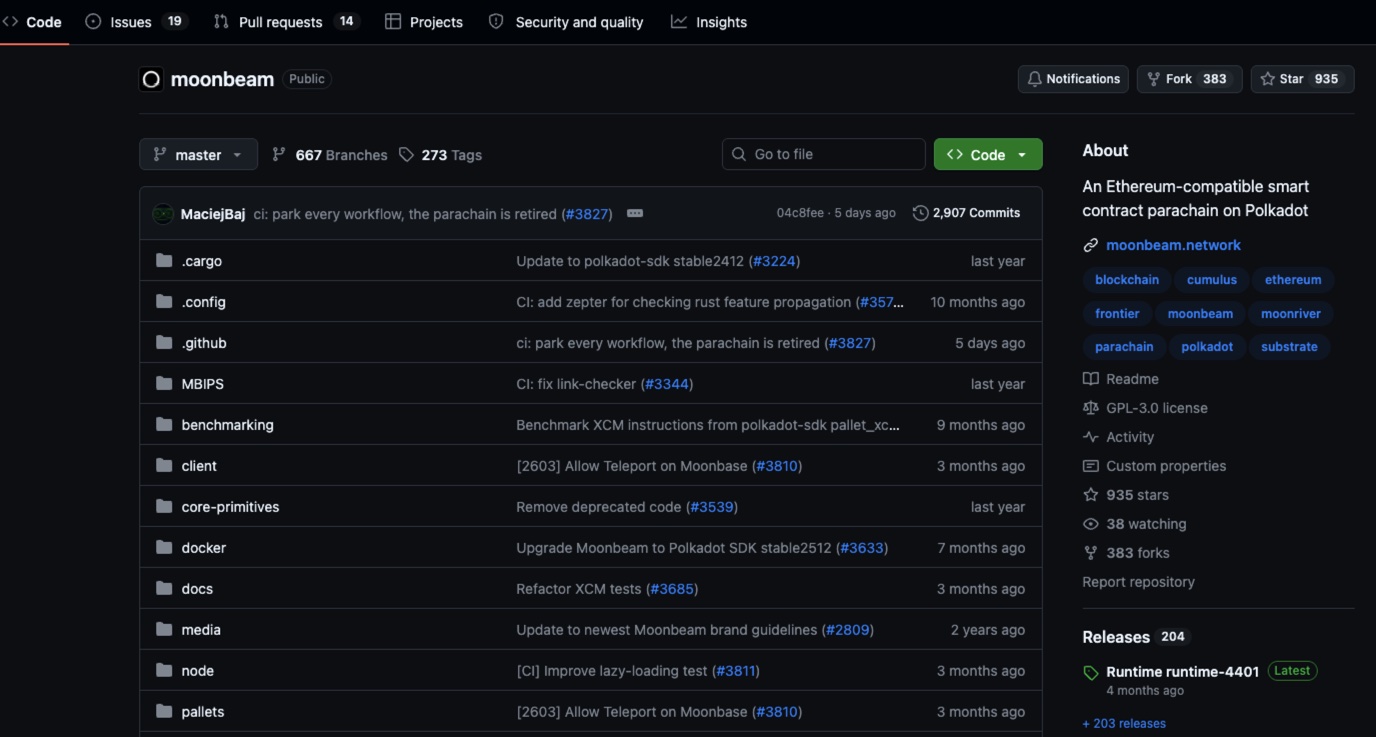The width and height of the screenshot is (1376, 737).
Task: Click the pallets folder icon
Action: (164, 712)
